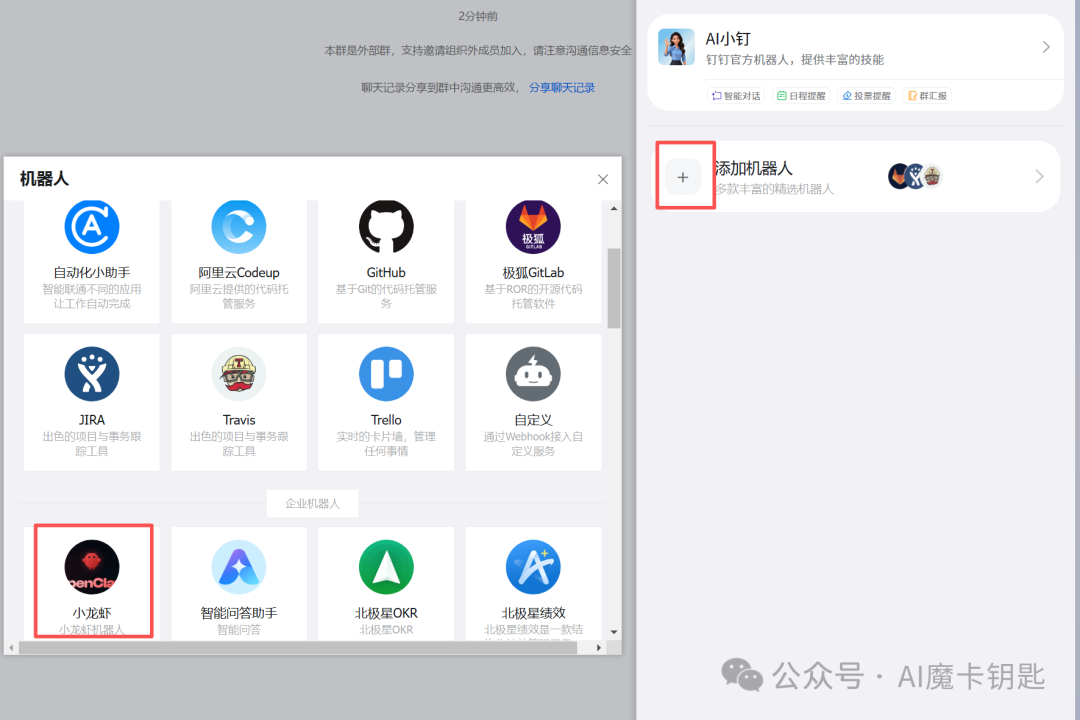Click the robot list scroll-up arrow
Image resolution: width=1080 pixels, height=720 pixels.
click(x=614, y=208)
